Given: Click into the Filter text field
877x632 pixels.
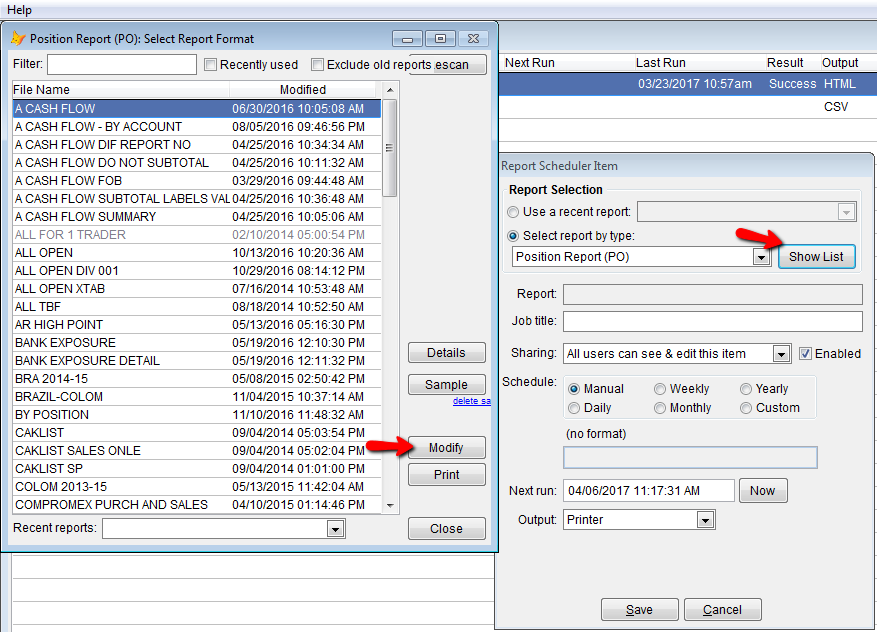Looking at the screenshot, I should (122, 64).
